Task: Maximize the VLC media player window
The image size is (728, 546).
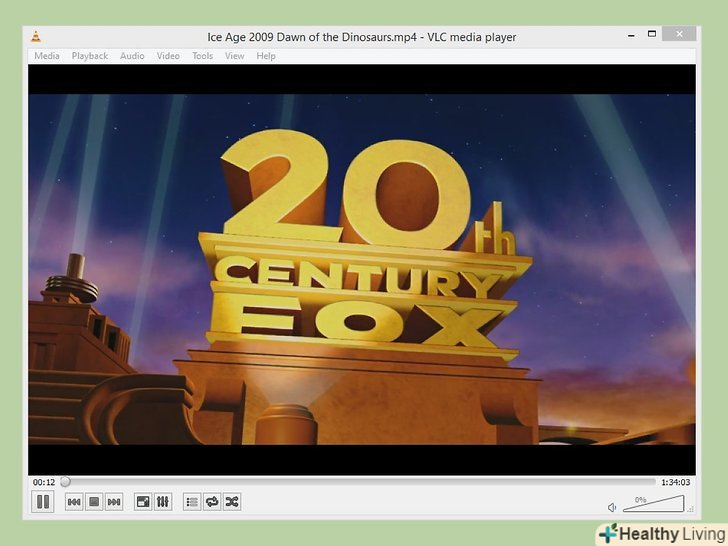Action: point(652,34)
